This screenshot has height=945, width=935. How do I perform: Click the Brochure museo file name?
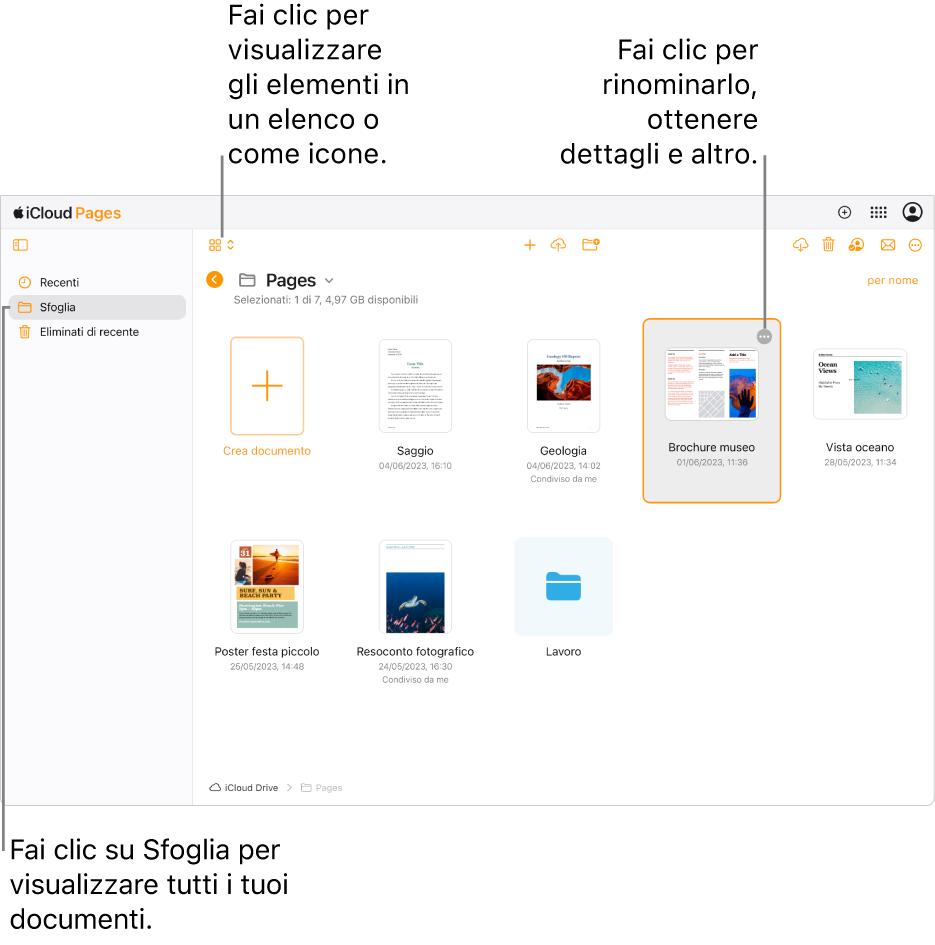[x=711, y=447]
